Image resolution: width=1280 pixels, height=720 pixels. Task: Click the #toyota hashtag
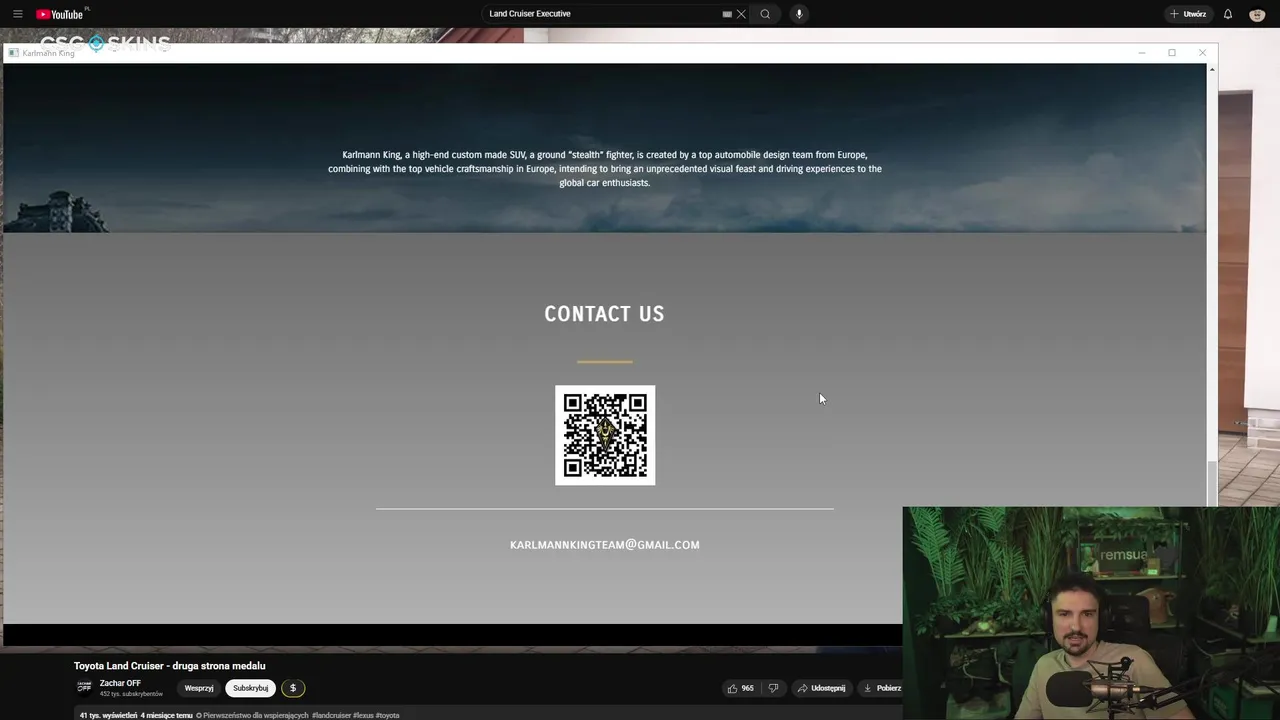(x=387, y=715)
